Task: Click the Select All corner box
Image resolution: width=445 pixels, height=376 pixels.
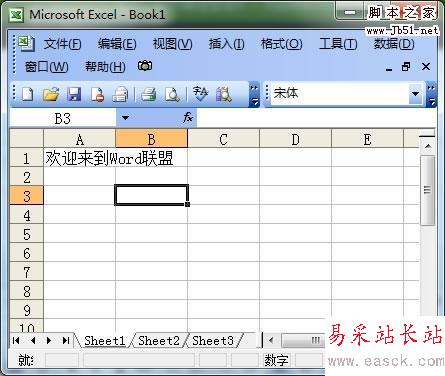Action: pyautogui.click(x=27, y=139)
